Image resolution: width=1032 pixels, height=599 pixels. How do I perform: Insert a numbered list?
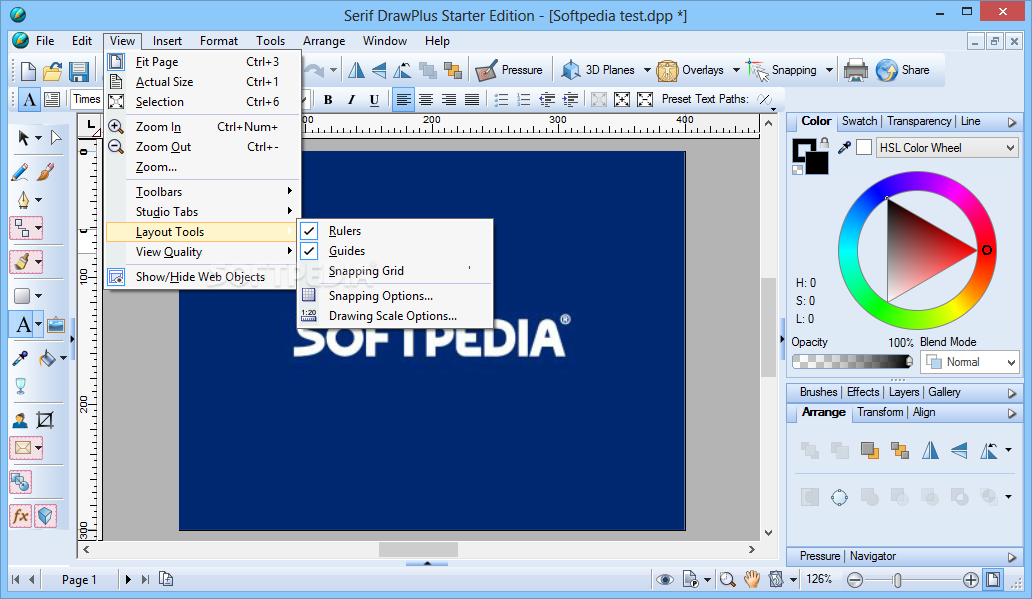click(523, 99)
